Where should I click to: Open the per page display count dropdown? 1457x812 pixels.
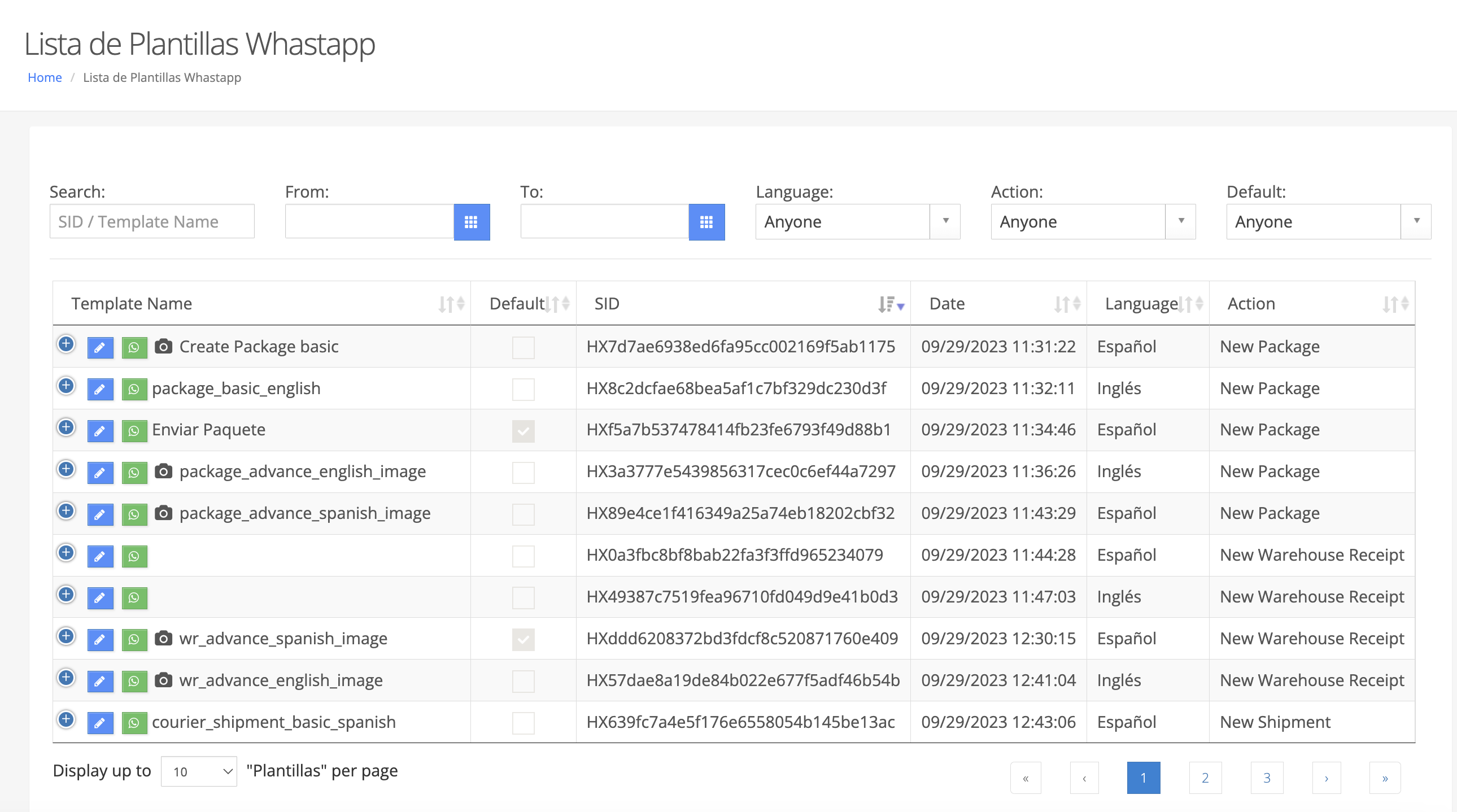(199, 771)
